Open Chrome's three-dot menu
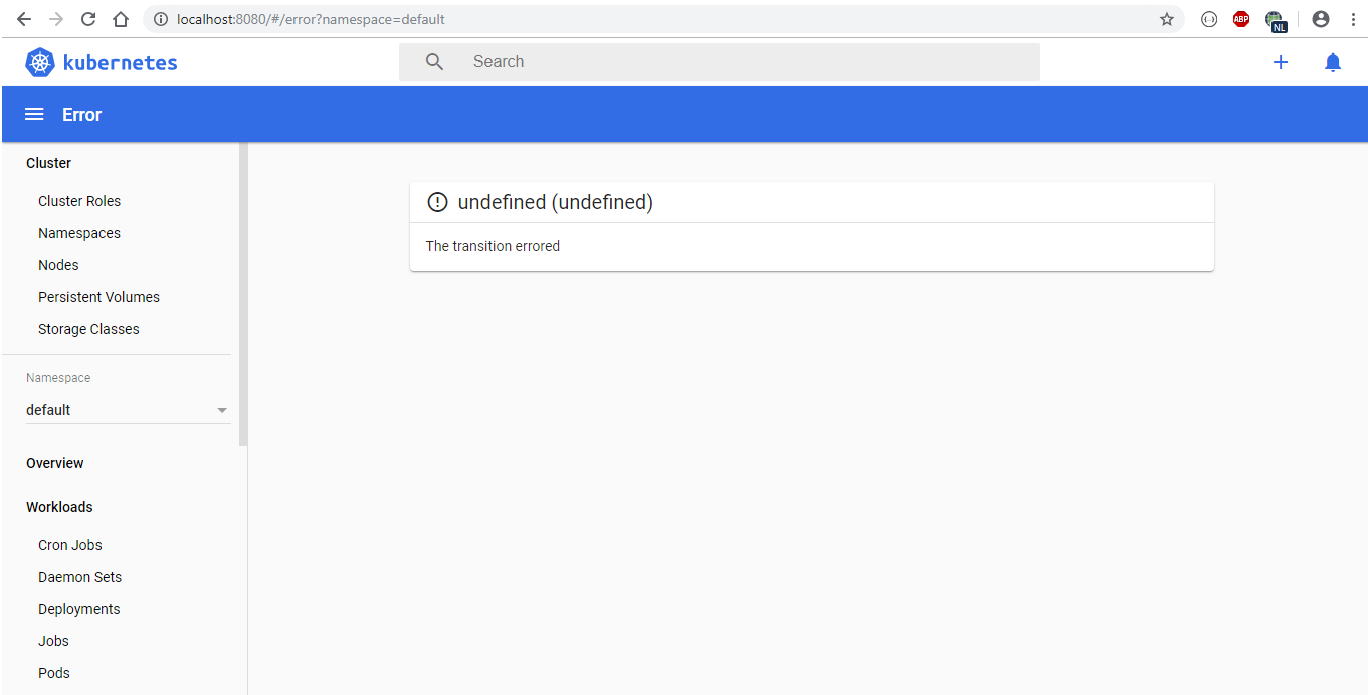The height and width of the screenshot is (695, 1368). pyautogui.click(x=1353, y=18)
